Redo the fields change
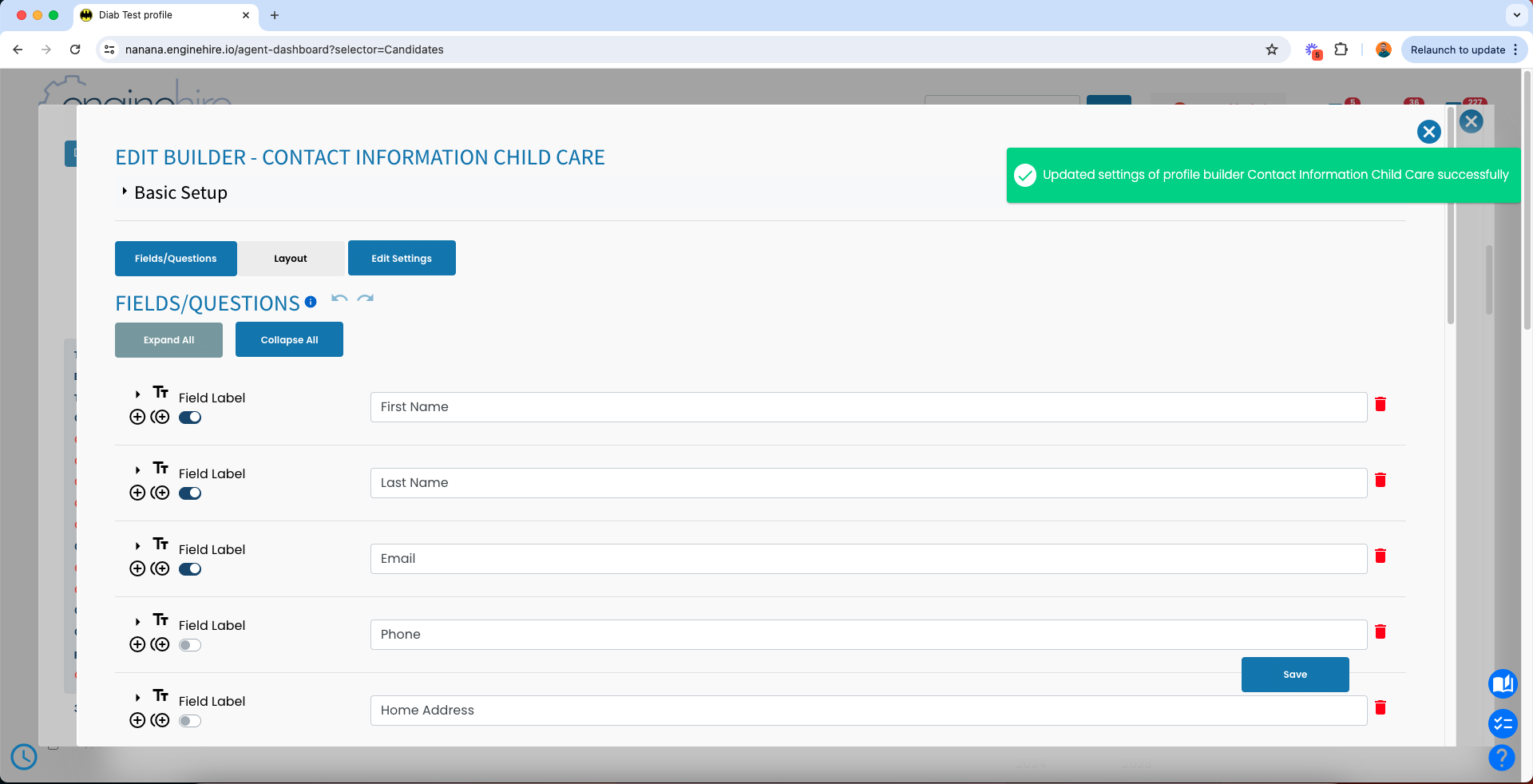 click(x=366, y=299)
